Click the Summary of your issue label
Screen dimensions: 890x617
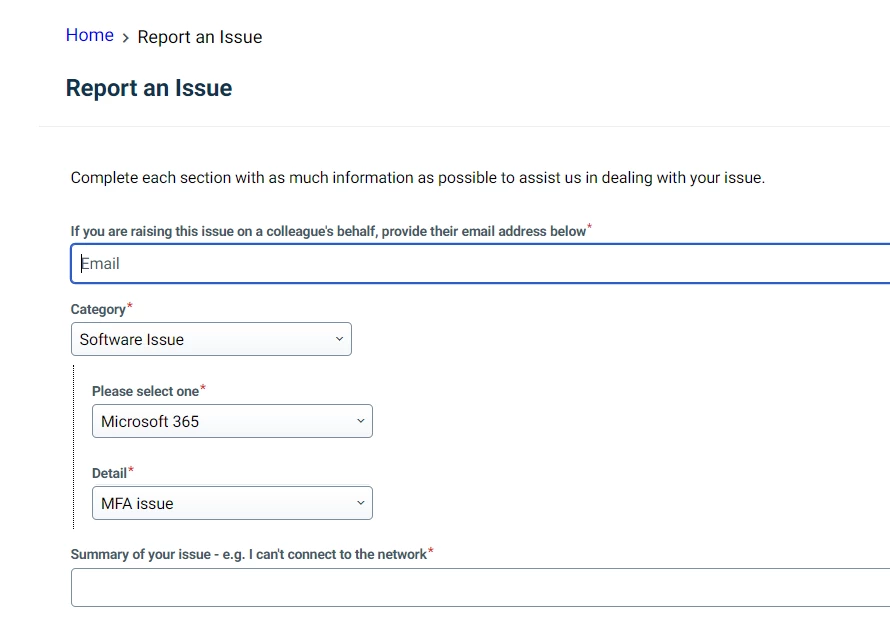coord(249,554)
